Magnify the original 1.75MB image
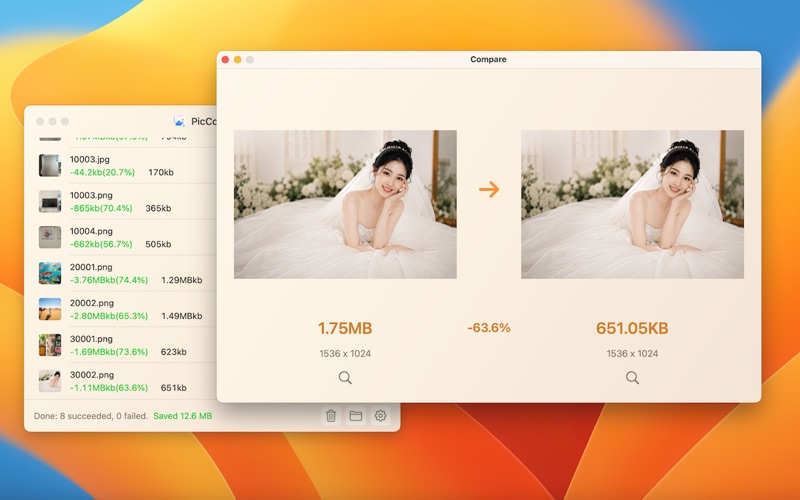The image size is (800, 500). (x=345, y=378)
